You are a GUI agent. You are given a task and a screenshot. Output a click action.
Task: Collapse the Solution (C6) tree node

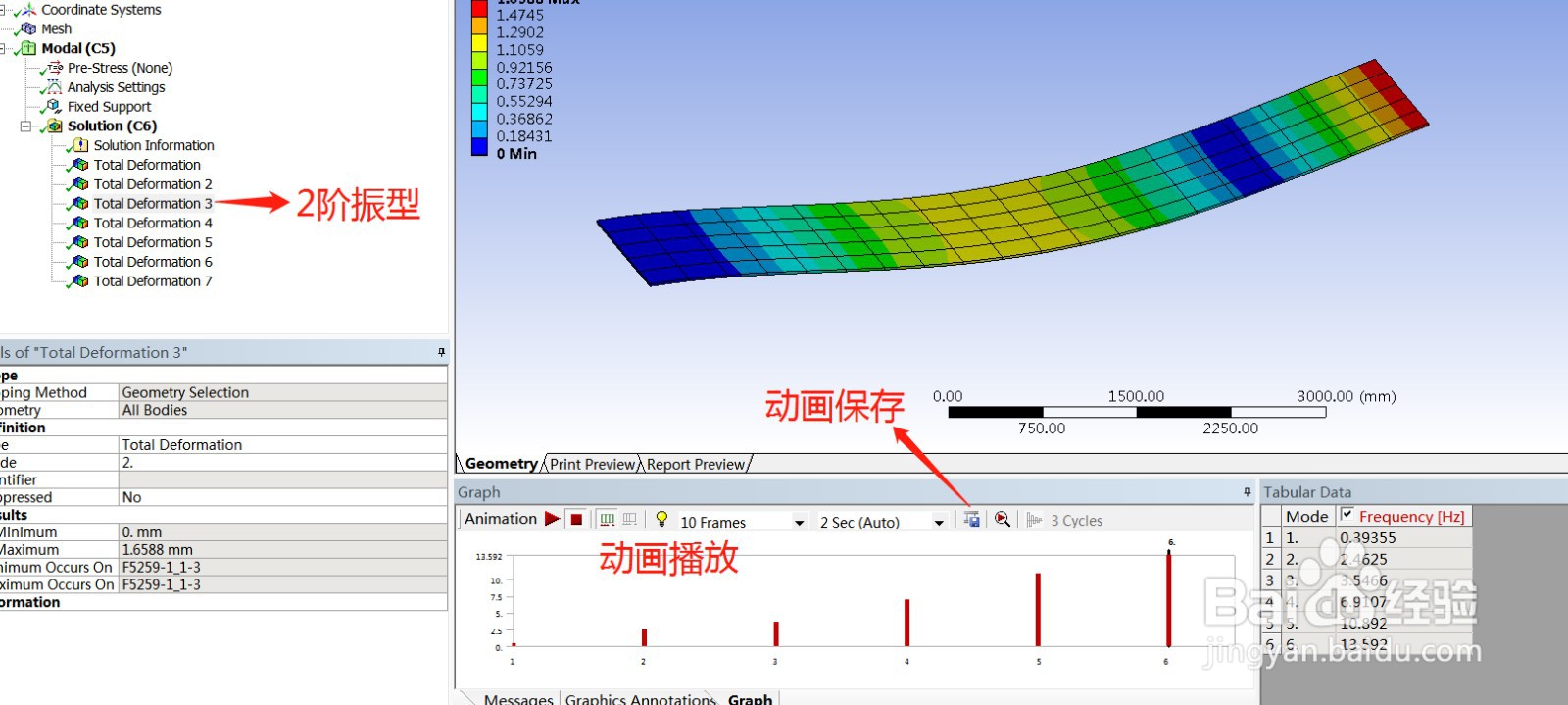26,126
